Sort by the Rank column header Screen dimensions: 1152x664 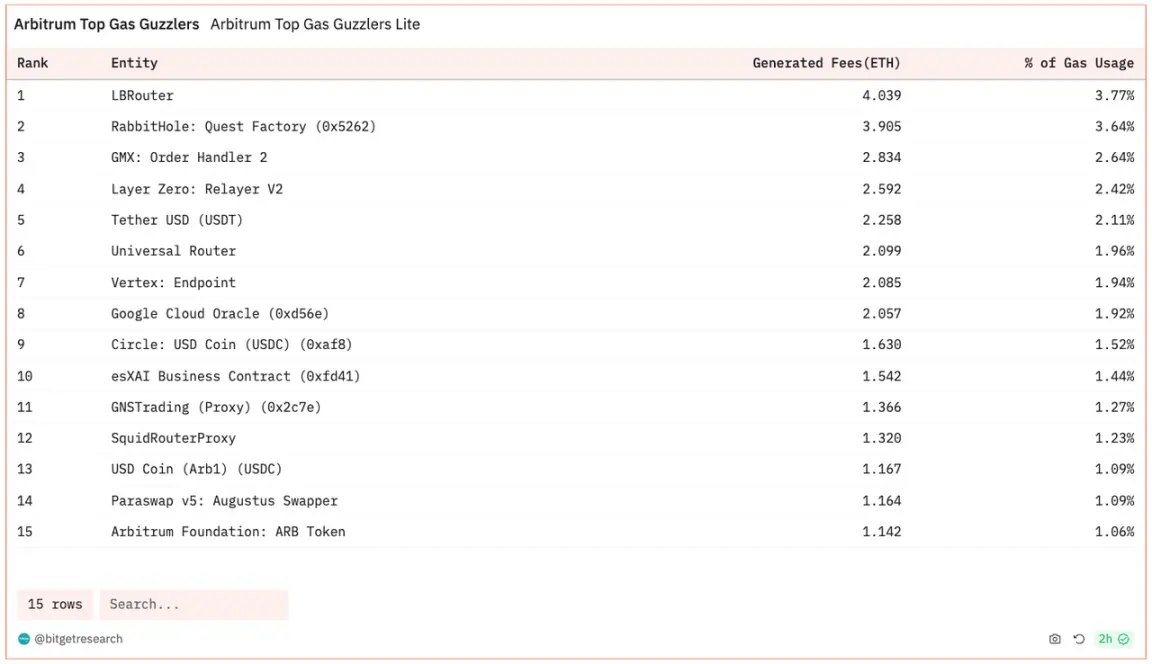pos(32,63)
